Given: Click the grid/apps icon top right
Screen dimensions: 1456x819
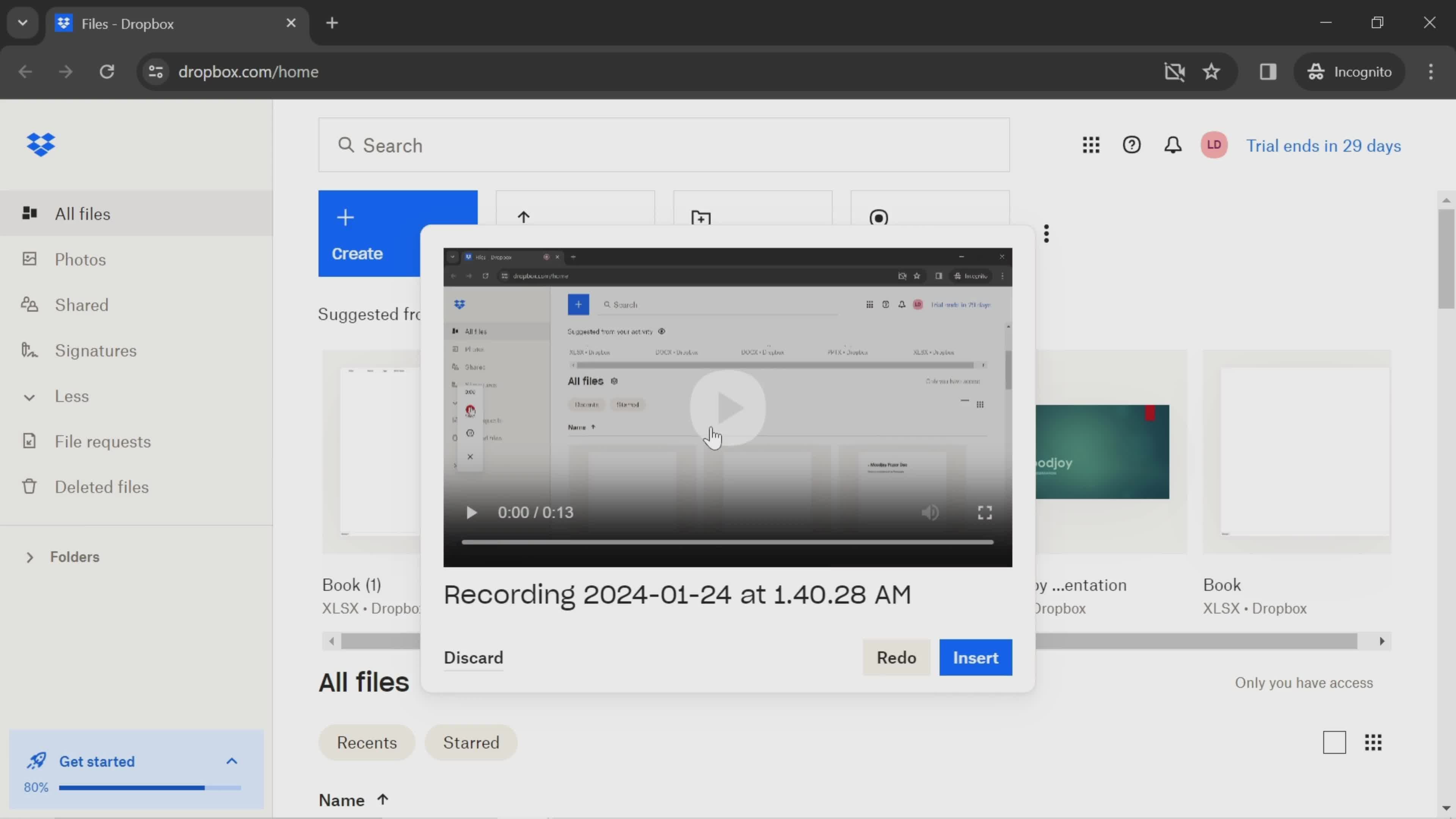Looking at the screenshot, I should 1091,145.
